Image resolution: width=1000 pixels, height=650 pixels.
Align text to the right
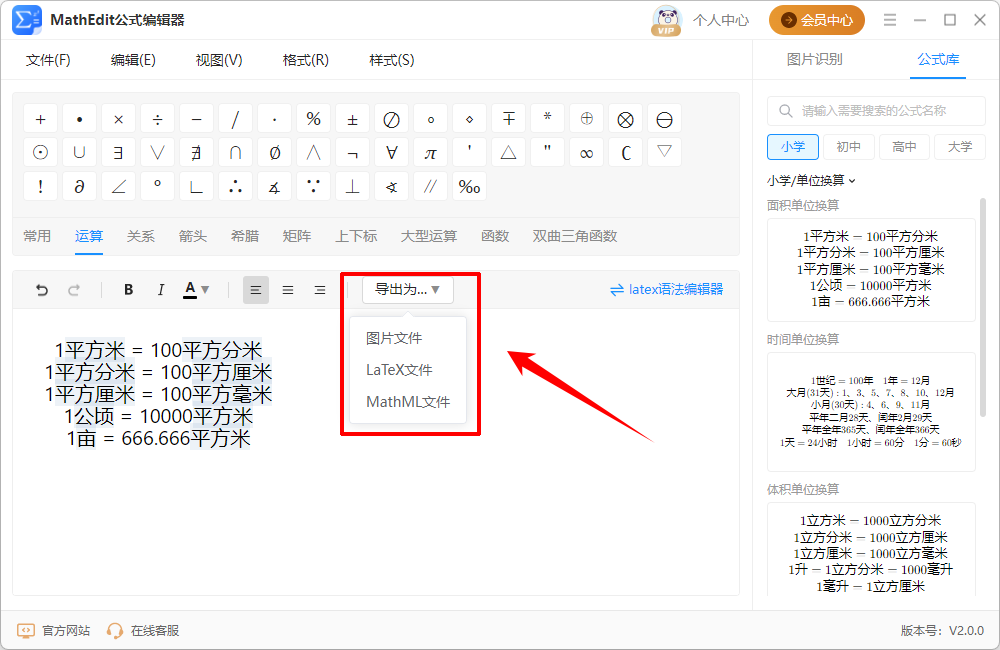(x=320, y=290)
